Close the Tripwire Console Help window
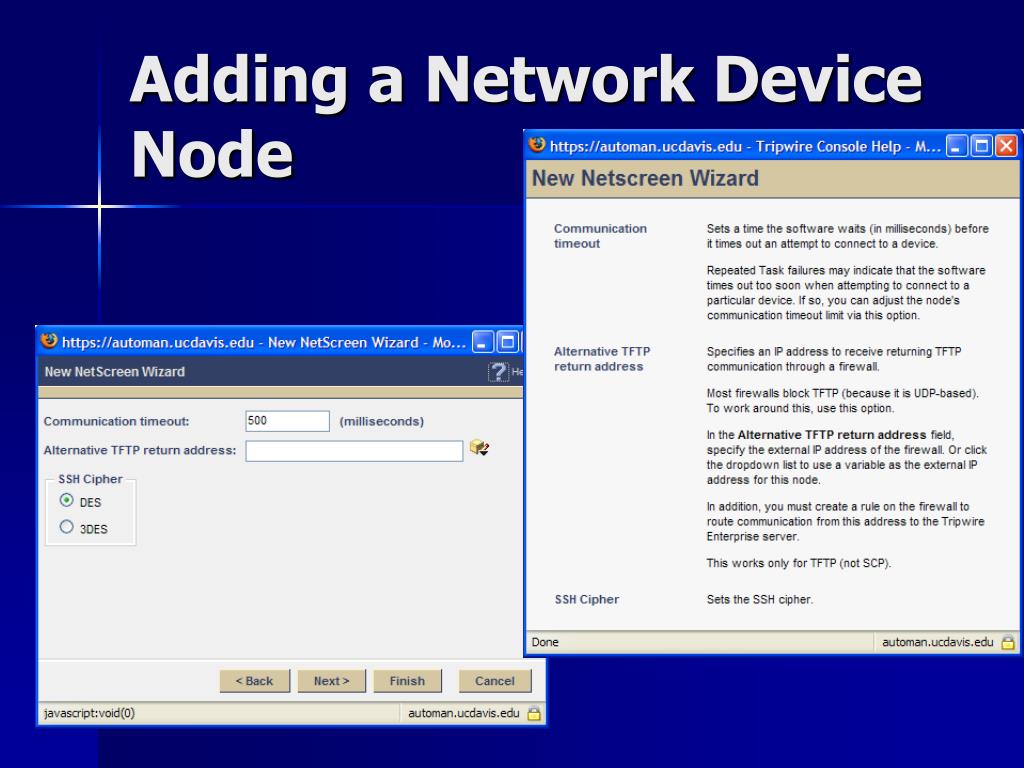The image size is (1024, 768). [1006, 146]
